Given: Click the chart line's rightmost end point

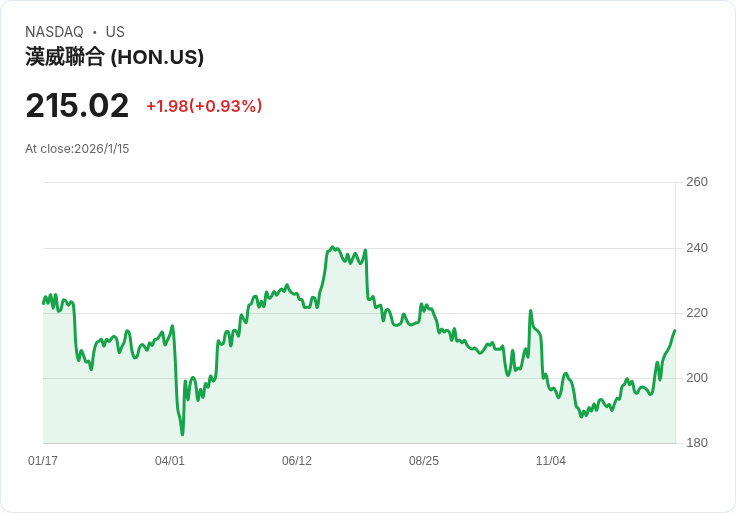Looking at the screenshot, I should pos(675,330).
